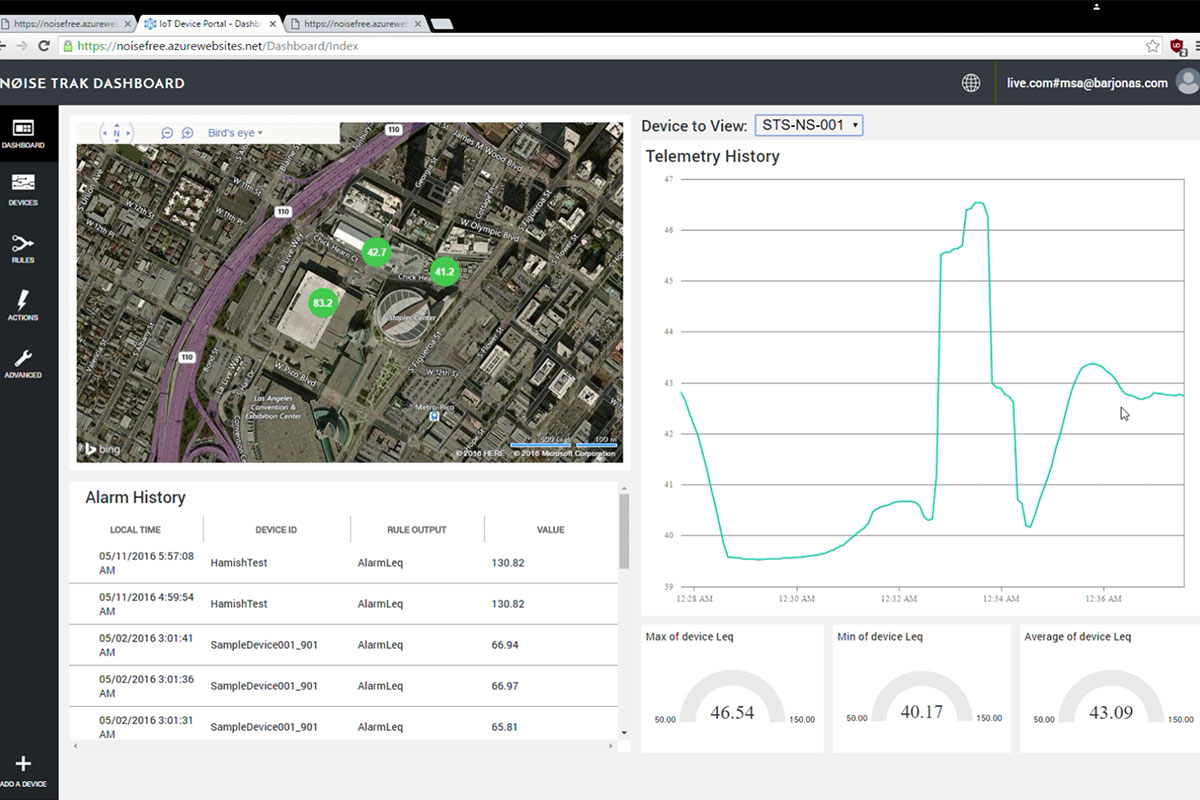Click the browser forward arrow
1200x800 pixels.
tap(22, 46)
